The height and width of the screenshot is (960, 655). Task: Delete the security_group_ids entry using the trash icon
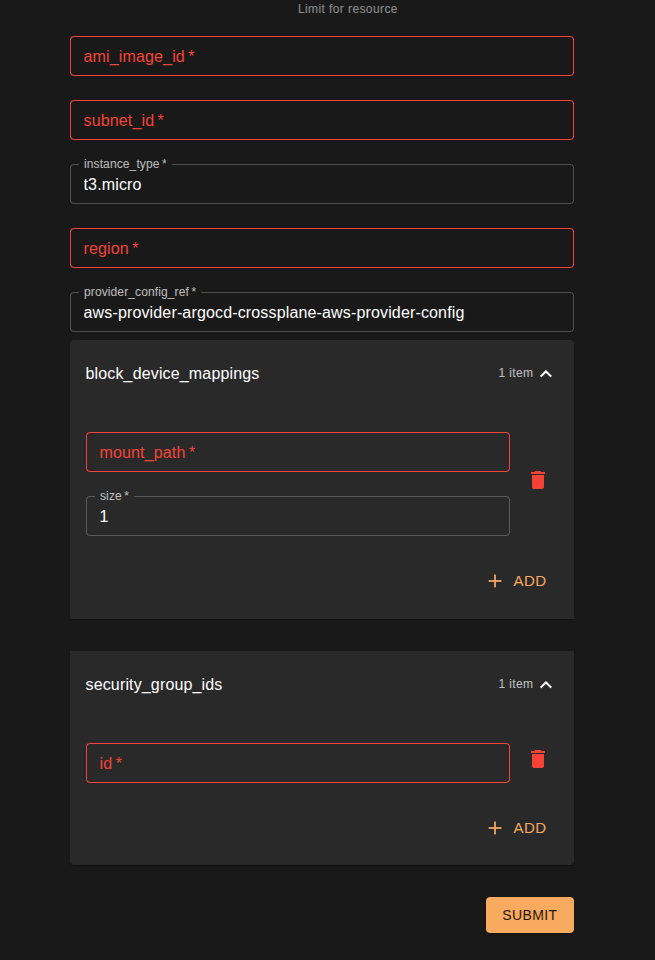(538, 759)
